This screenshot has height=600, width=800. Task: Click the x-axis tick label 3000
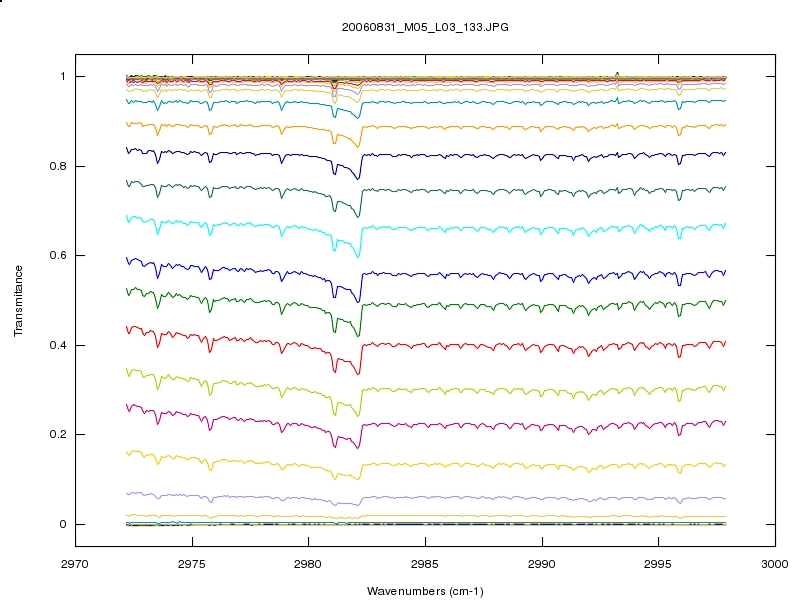[775, 564]
